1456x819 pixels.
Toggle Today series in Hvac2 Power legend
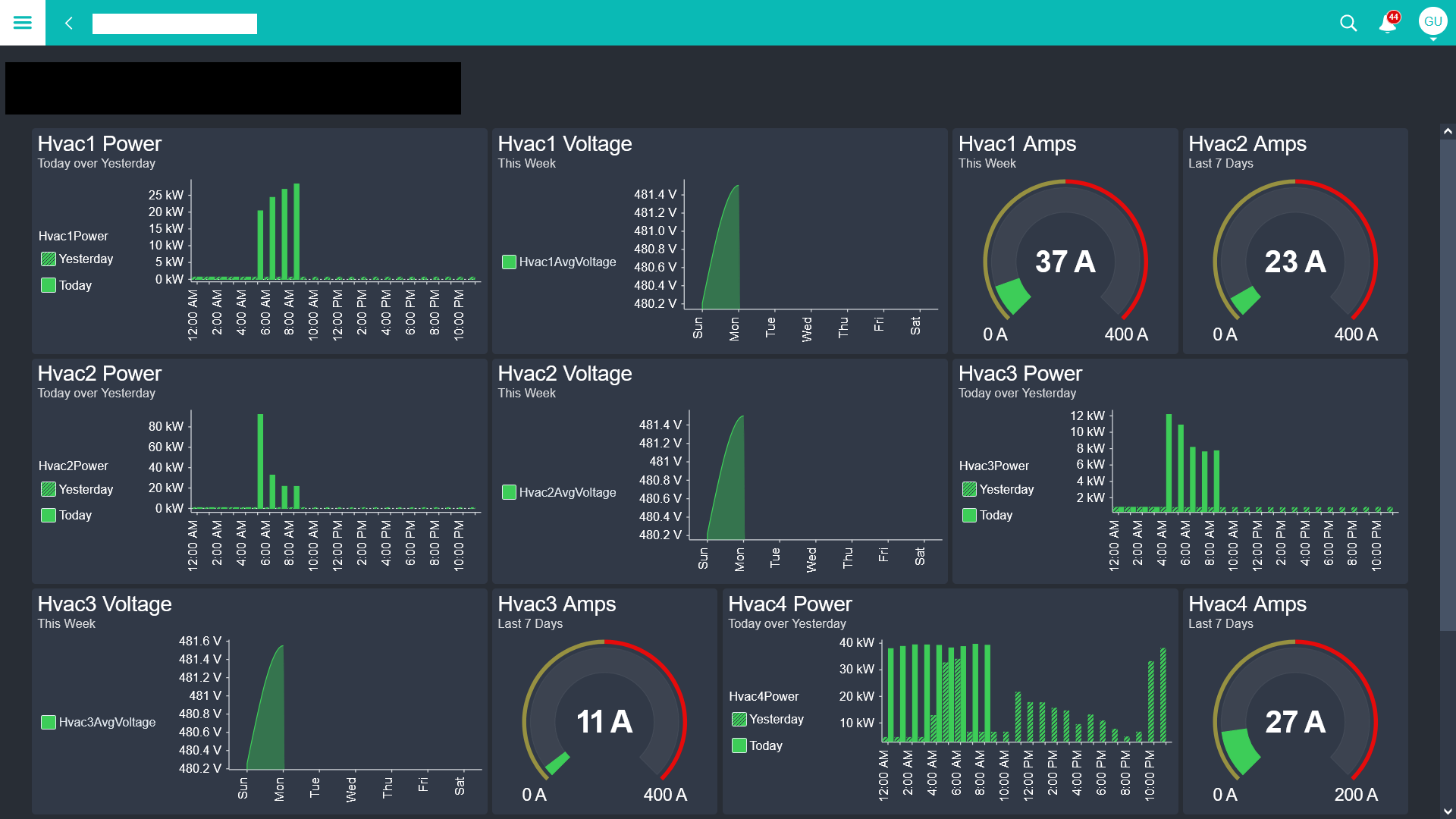click(x=67, y=516)
